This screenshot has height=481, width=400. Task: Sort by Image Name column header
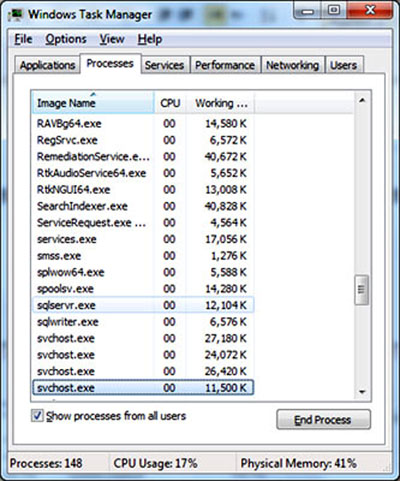click(x=93, y=103)
